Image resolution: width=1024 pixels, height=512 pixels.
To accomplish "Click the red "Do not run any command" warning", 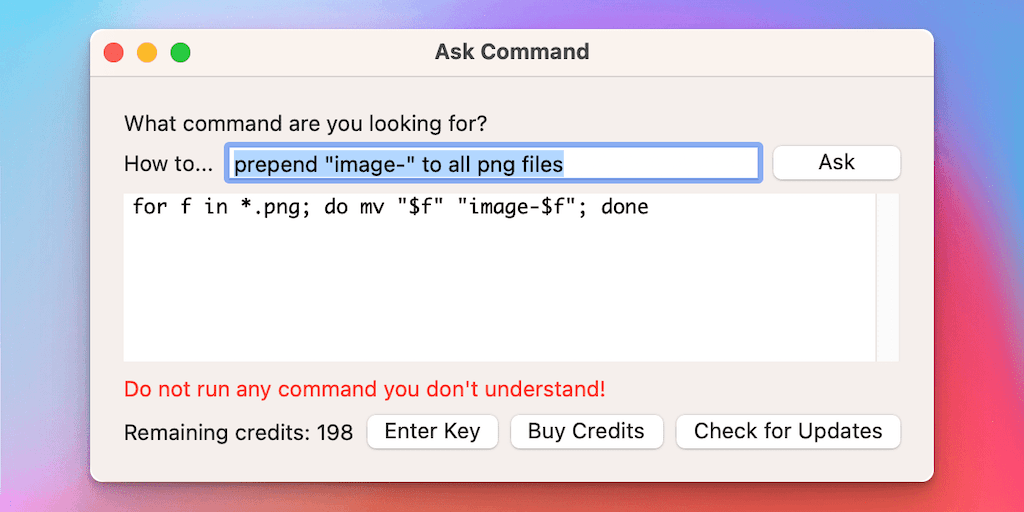I will coord(364,389).
